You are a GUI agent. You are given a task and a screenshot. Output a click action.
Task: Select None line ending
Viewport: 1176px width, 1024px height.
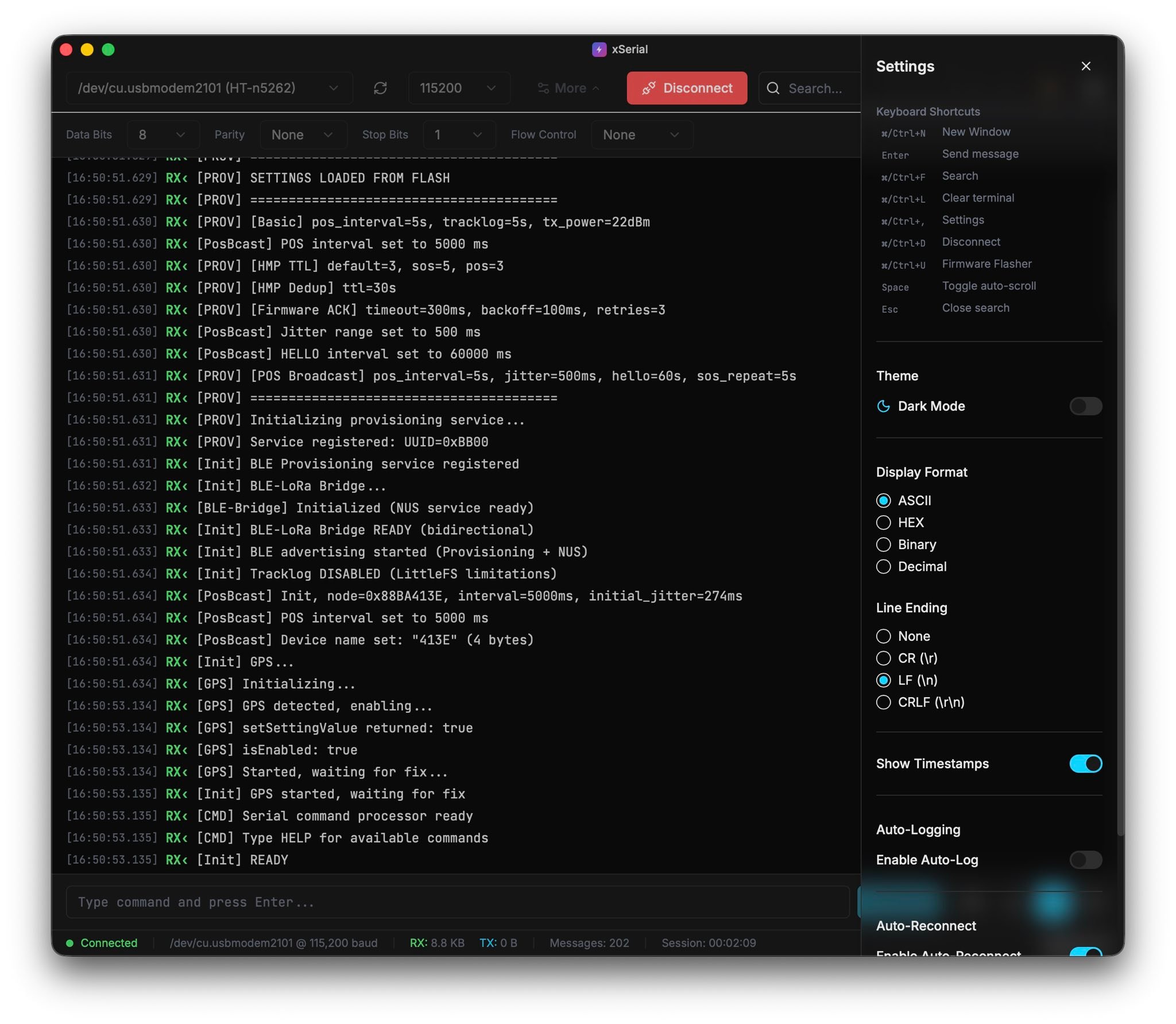884,636
